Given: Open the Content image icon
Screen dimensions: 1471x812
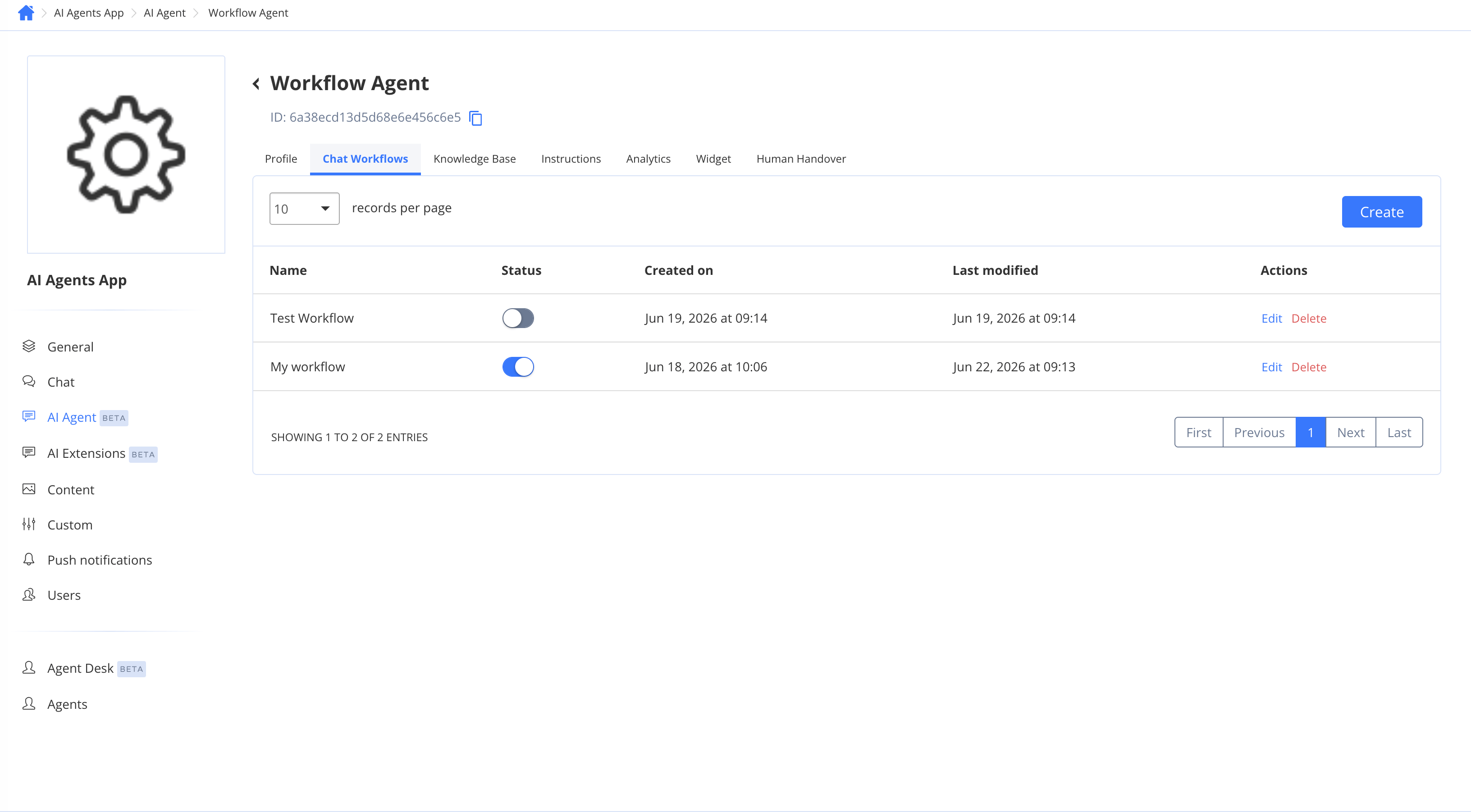Looking at the screenshot, I should point(29,489).
